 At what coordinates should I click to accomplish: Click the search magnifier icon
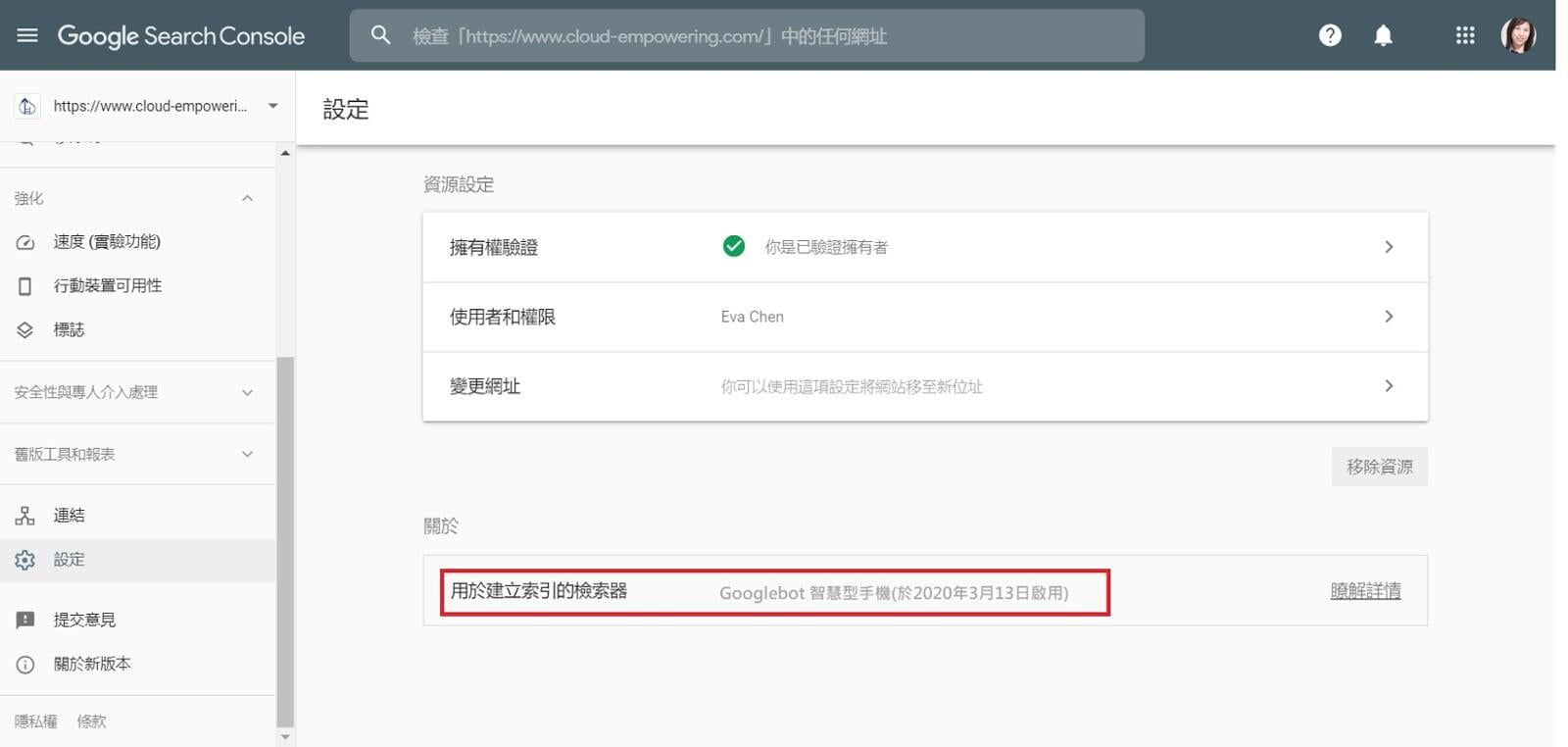pos(380,35)
